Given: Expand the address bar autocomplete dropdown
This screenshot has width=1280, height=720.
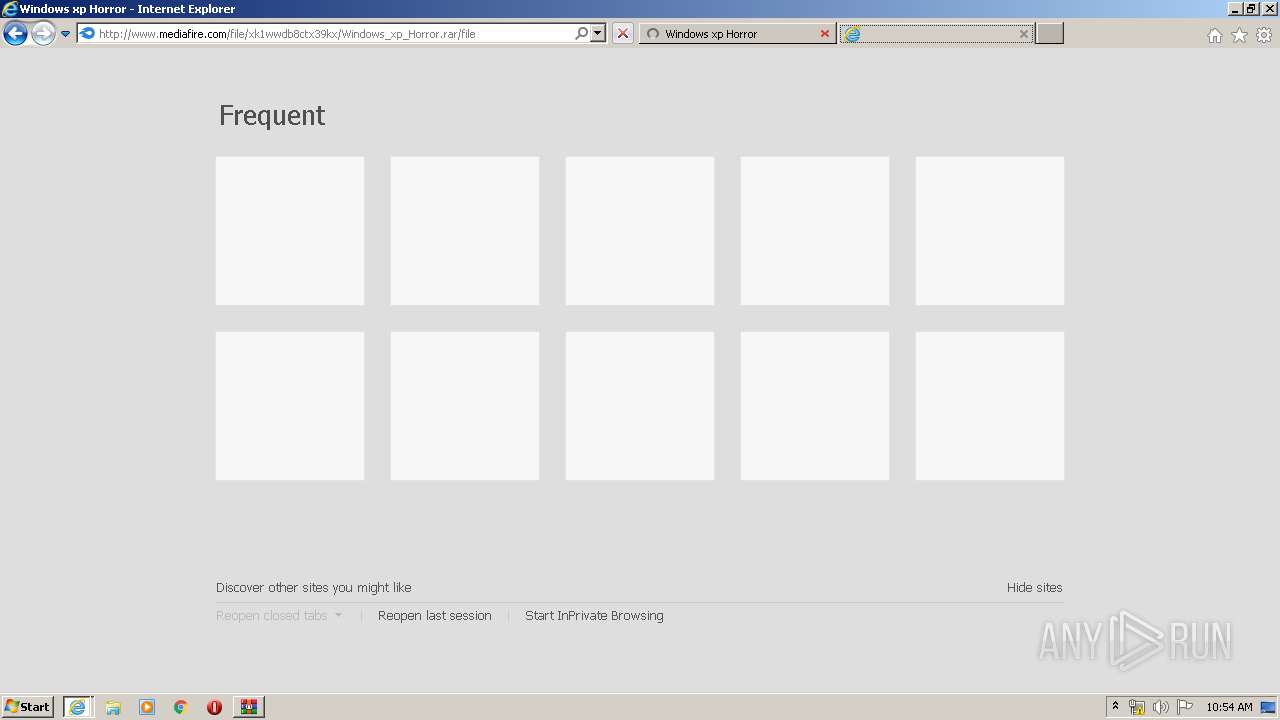Looking at the screenshot, I should pyautogui.click(x=598, y=33).
